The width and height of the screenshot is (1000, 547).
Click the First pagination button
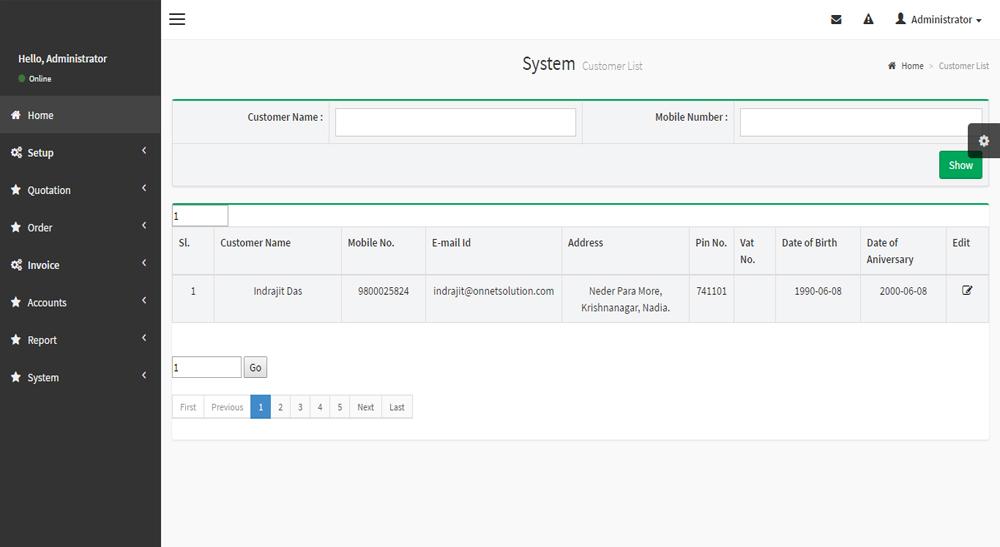188,407
